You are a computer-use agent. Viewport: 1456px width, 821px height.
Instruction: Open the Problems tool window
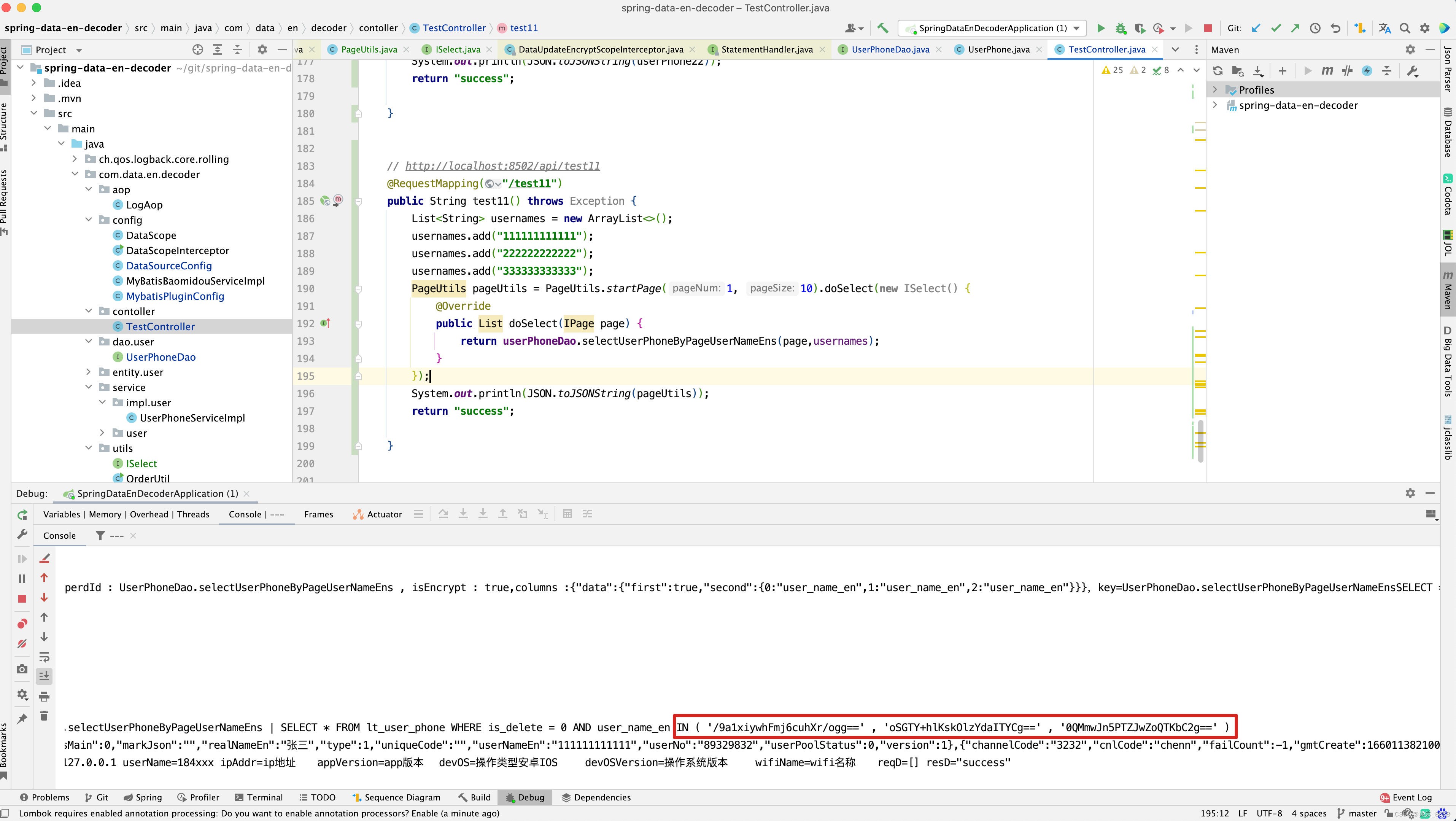pos(44,797)
